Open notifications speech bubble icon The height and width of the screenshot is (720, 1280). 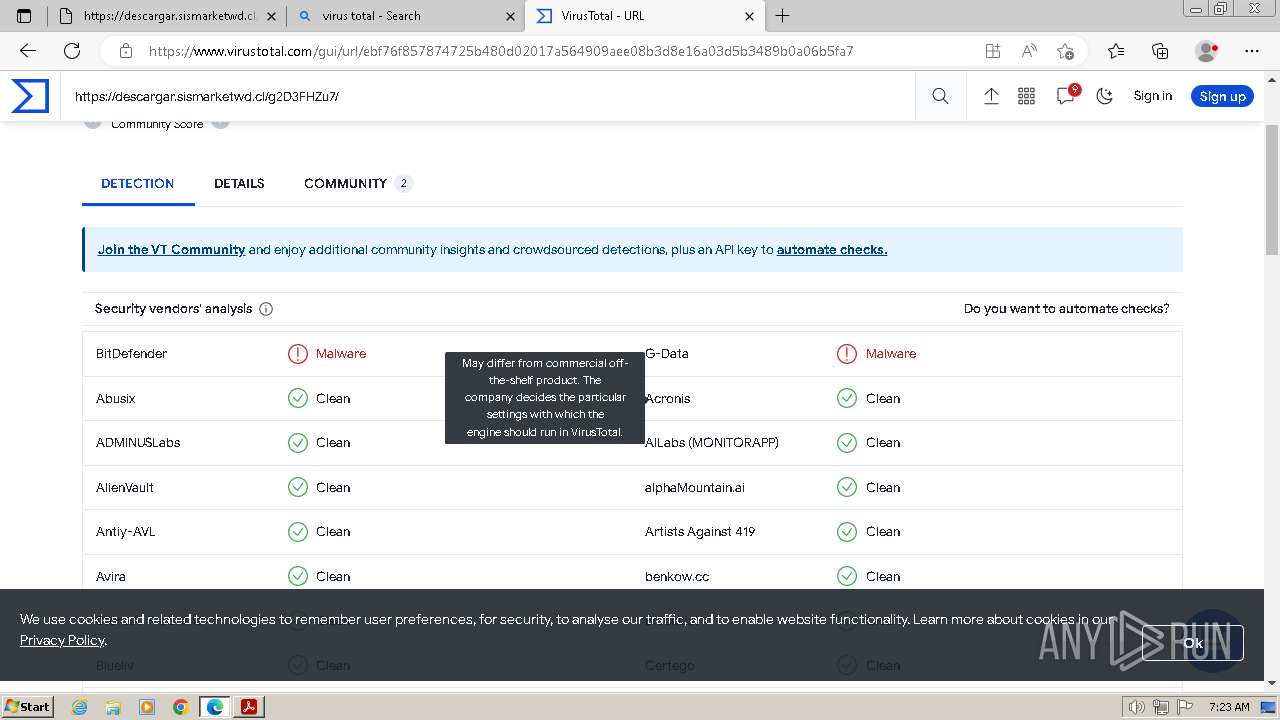(x=1066, y=95)
